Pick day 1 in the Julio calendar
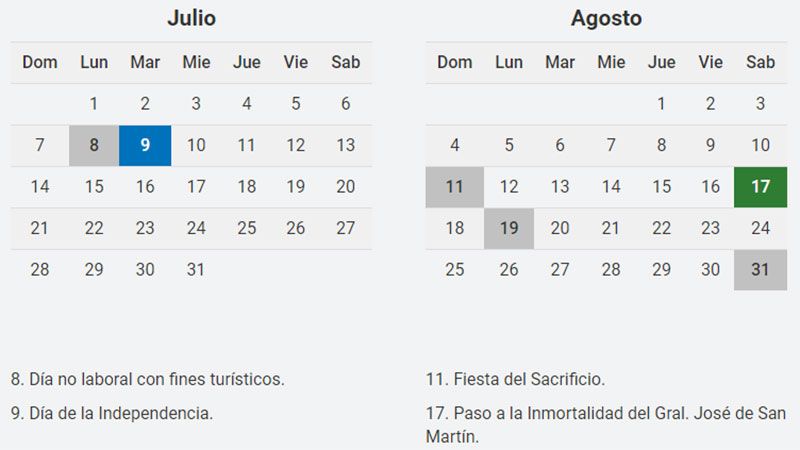The image size is (800, 450). pyautogui.click(x=94, y=103)
